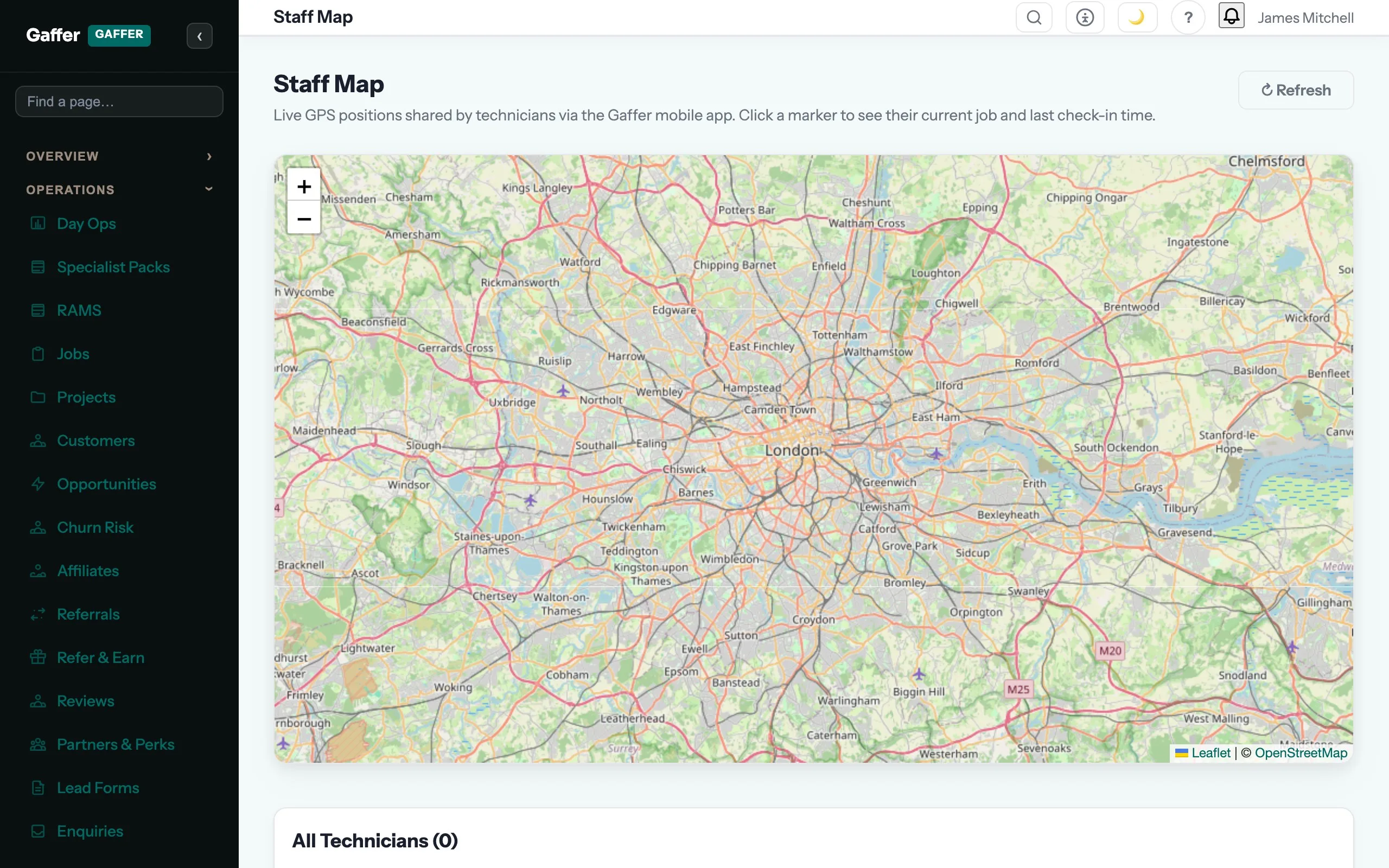Screen dimensions: 1389x868
Task: Open James Mitchell user menu
Action: click(x=1305, y=18)
